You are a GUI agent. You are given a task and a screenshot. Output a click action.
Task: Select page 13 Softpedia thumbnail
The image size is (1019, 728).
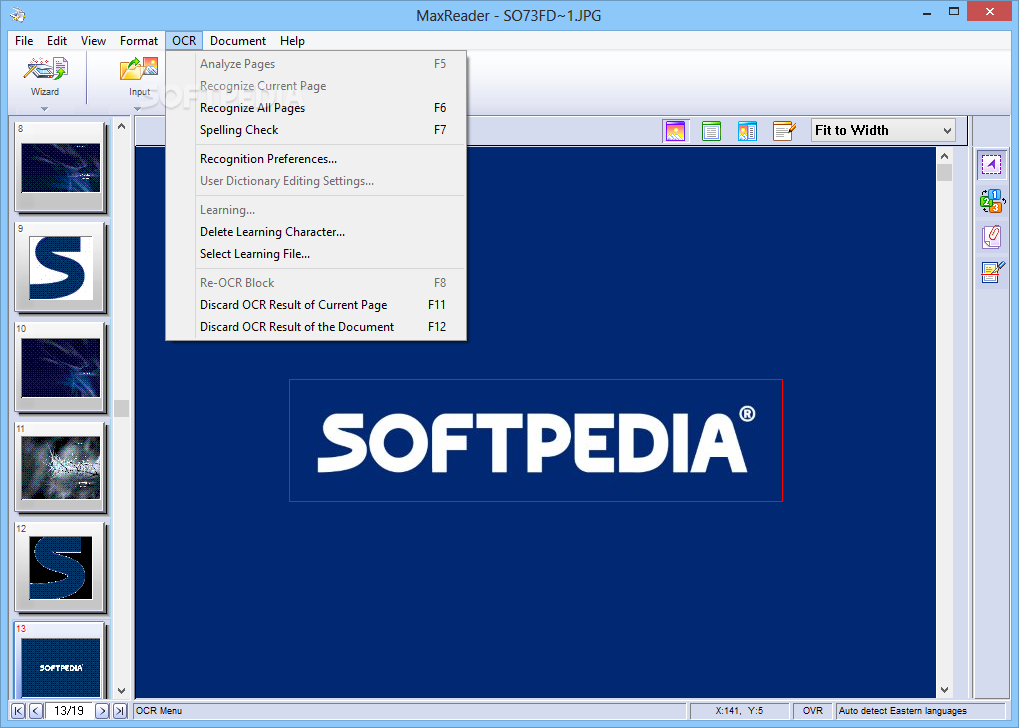click(60, 661)
